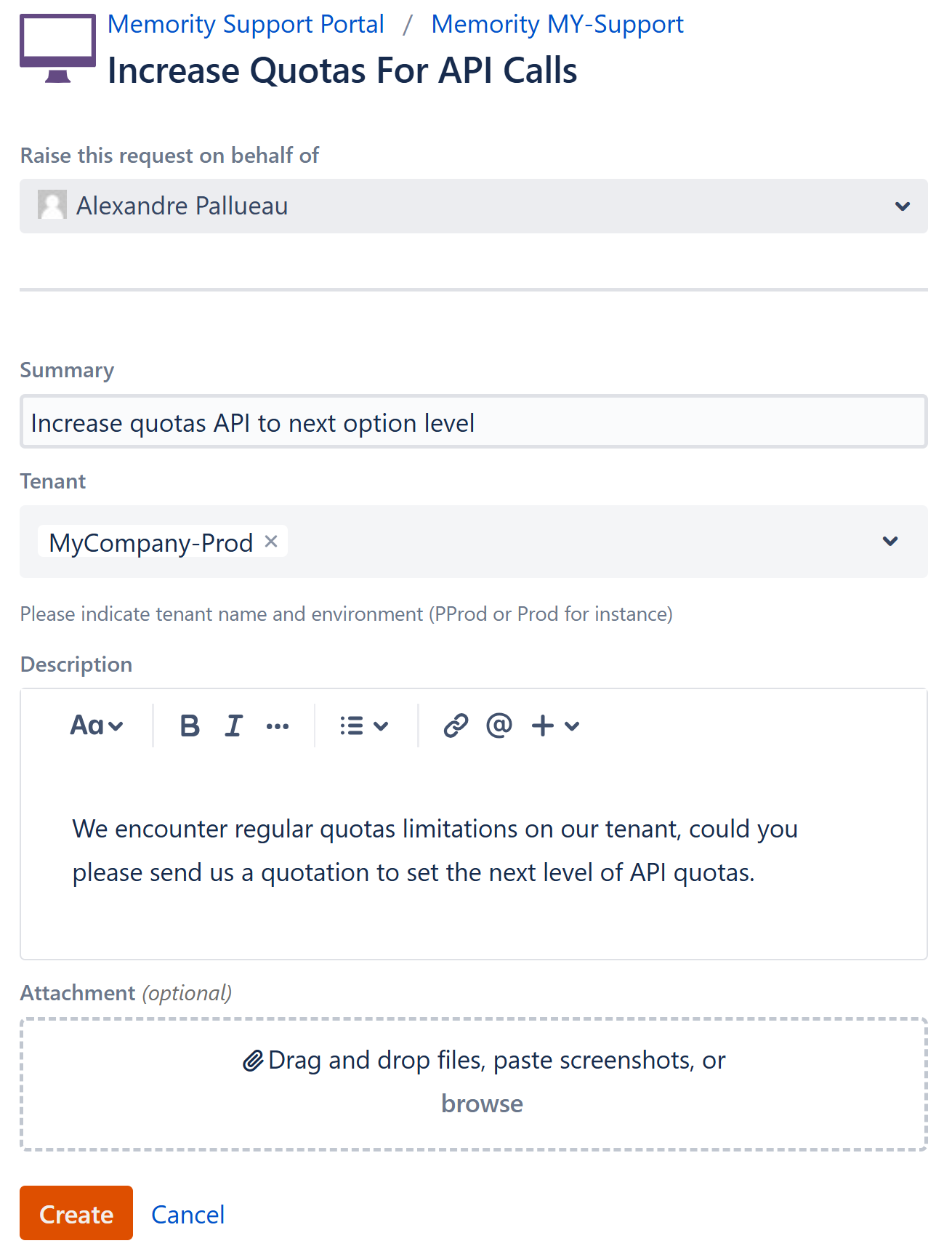952x1254 pixels.
Task: Click the Memority monitor portal logo
Action: point(57,49)
